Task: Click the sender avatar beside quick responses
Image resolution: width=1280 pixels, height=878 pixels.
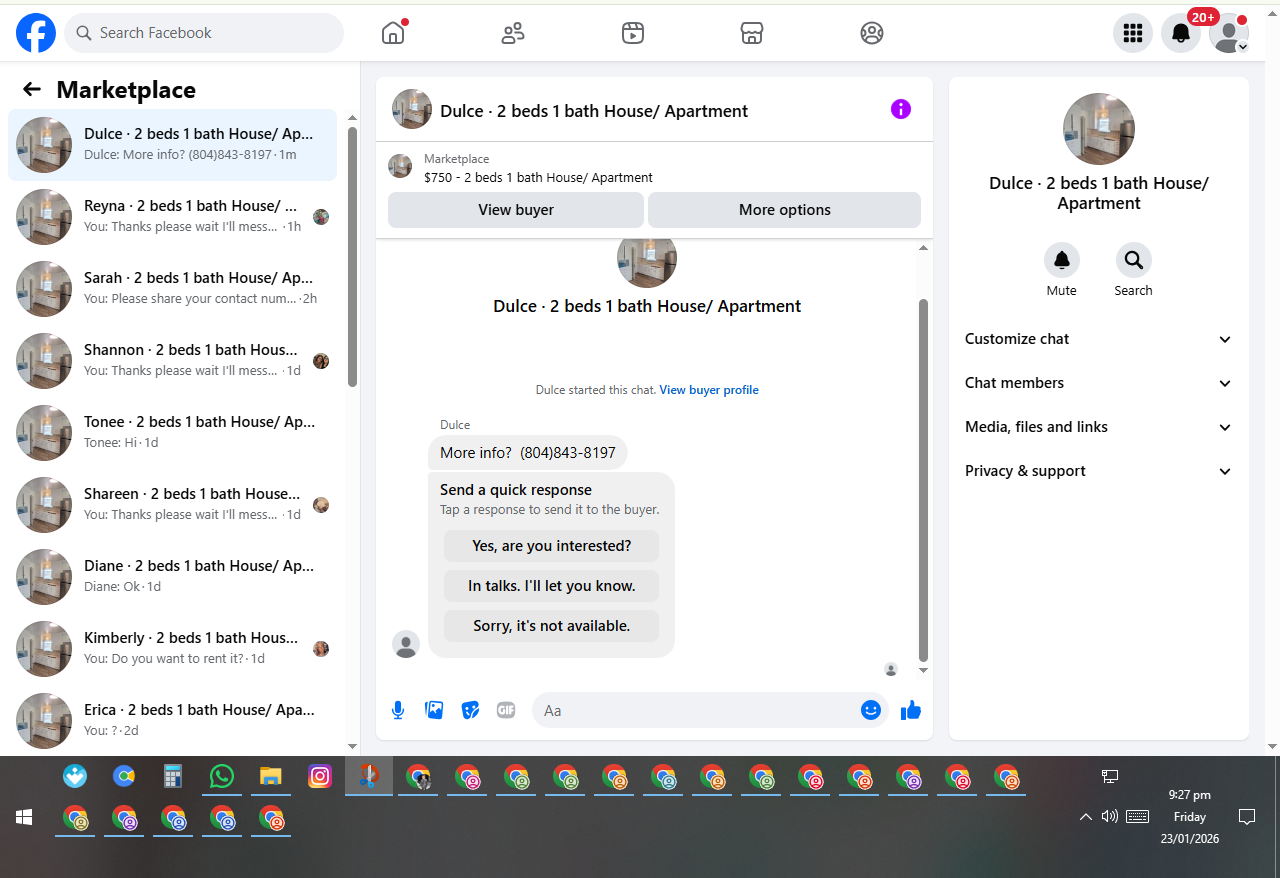Action: tap(406, 644)
